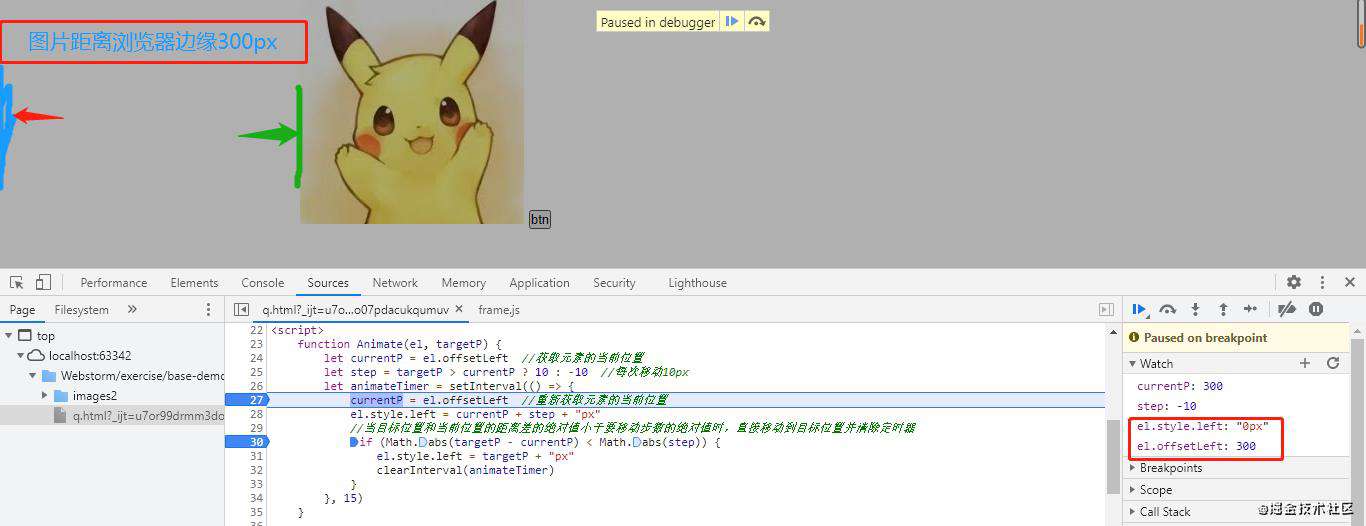Open the Lighthouse tab
1366x526 pixels.
pyautogui.click(x=697, y=283)
